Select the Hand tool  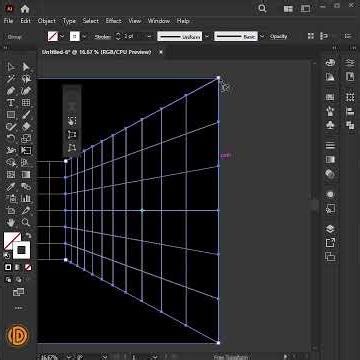11,222
